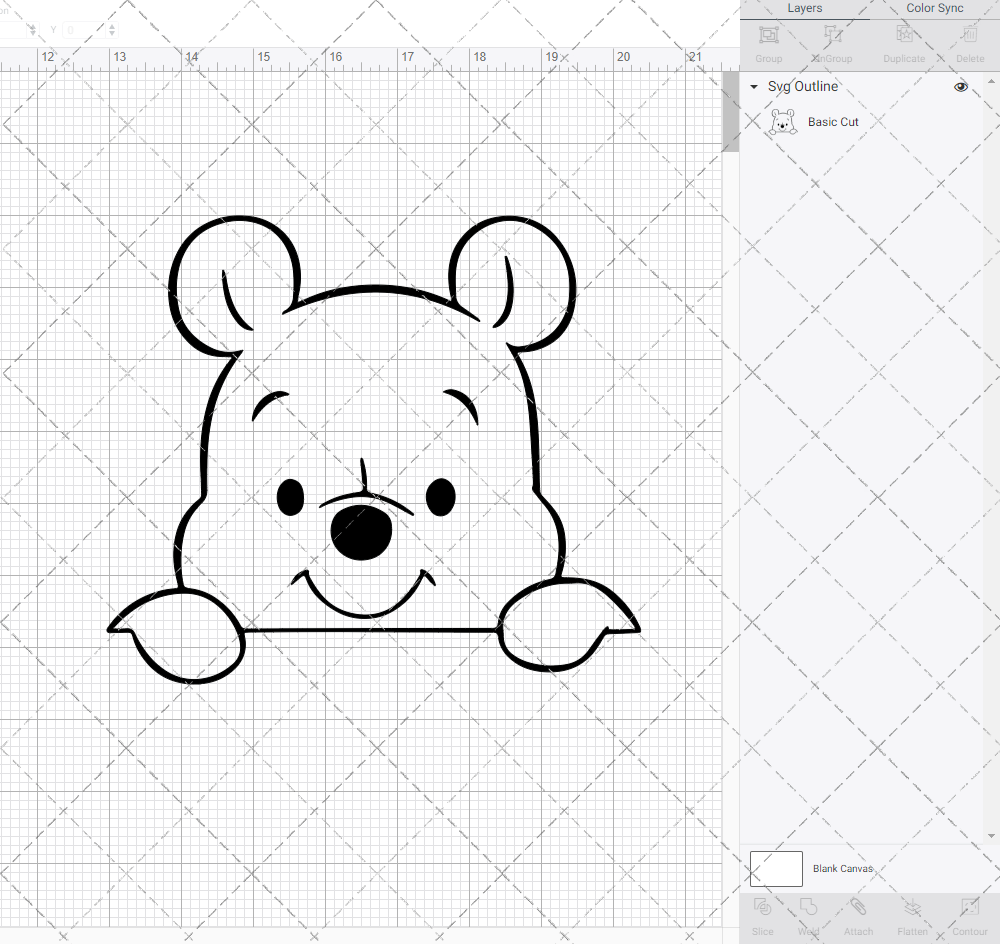Hide the Svg Outline layer
1000x944 pixels.
[961, 87]
